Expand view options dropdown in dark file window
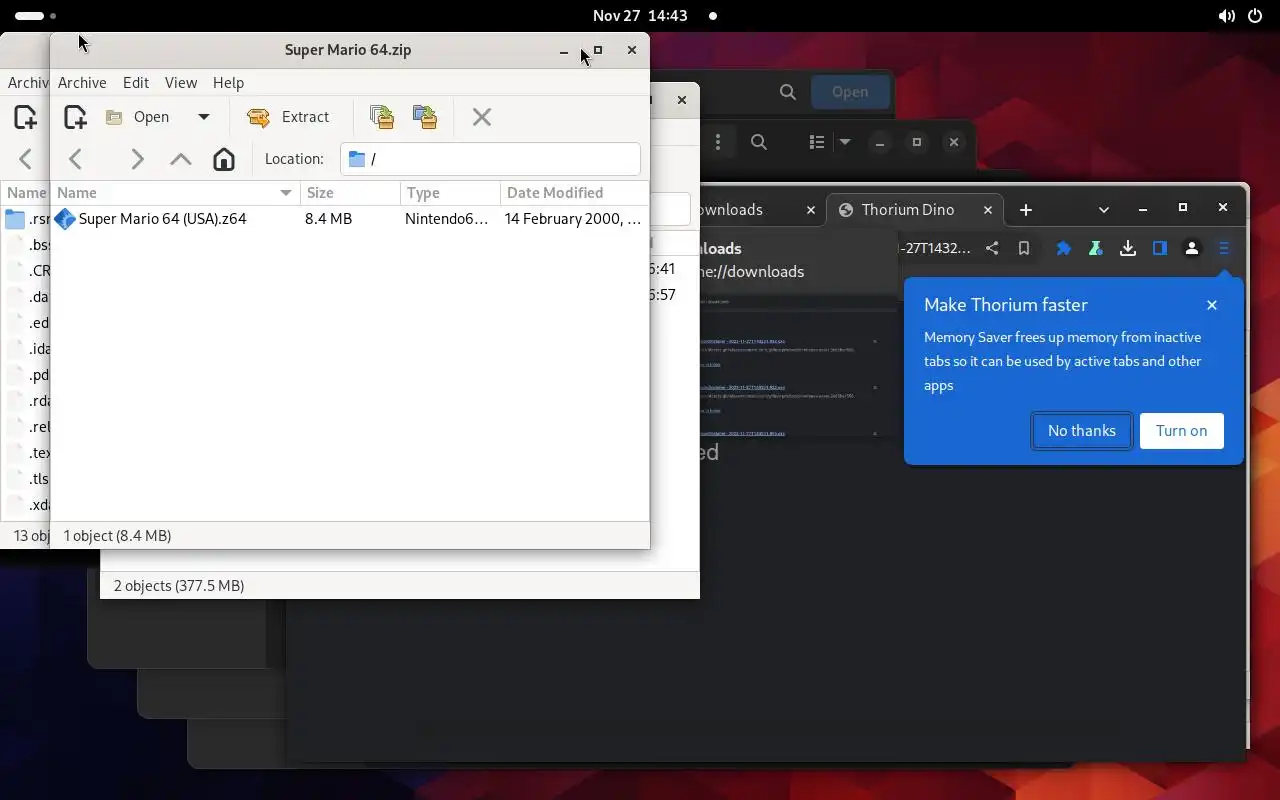1280x800 pixels. (x=845, y=142)
